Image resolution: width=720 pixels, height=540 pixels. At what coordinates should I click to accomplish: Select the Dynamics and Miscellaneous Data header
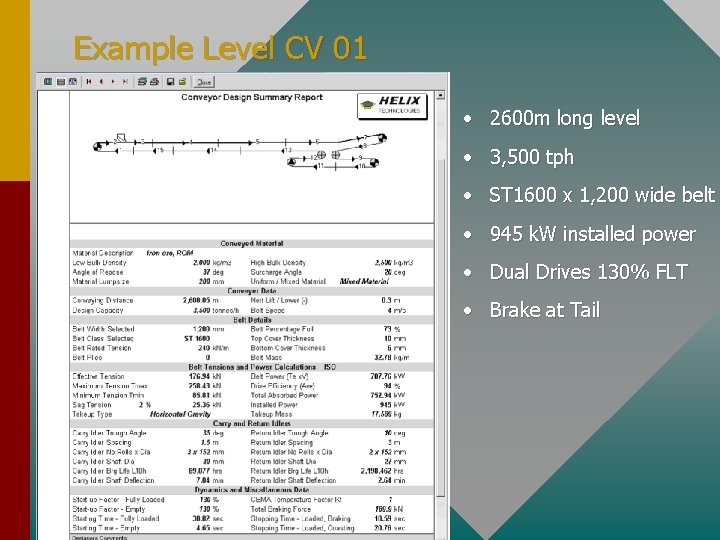252,490
